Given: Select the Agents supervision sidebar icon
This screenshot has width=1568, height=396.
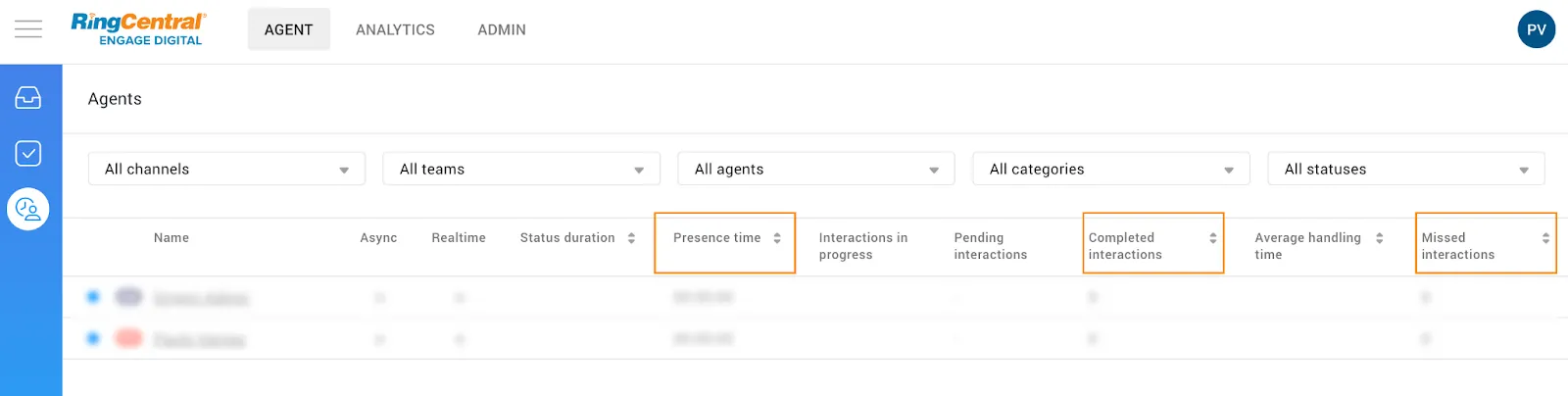Looking at the screenshot, I should (28, 209).
